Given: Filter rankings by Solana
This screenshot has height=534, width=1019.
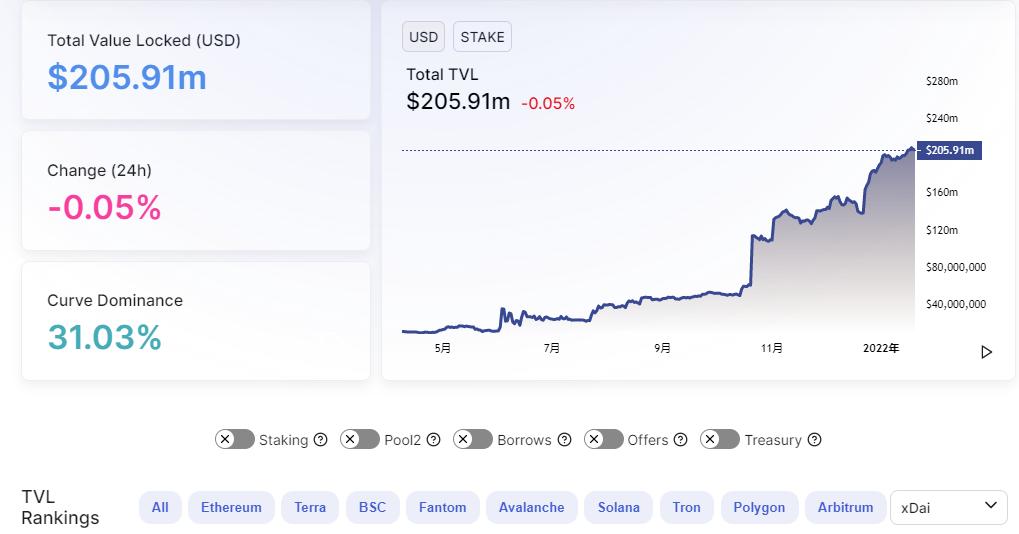Looking at the screenshot, I should click(618, 507).
